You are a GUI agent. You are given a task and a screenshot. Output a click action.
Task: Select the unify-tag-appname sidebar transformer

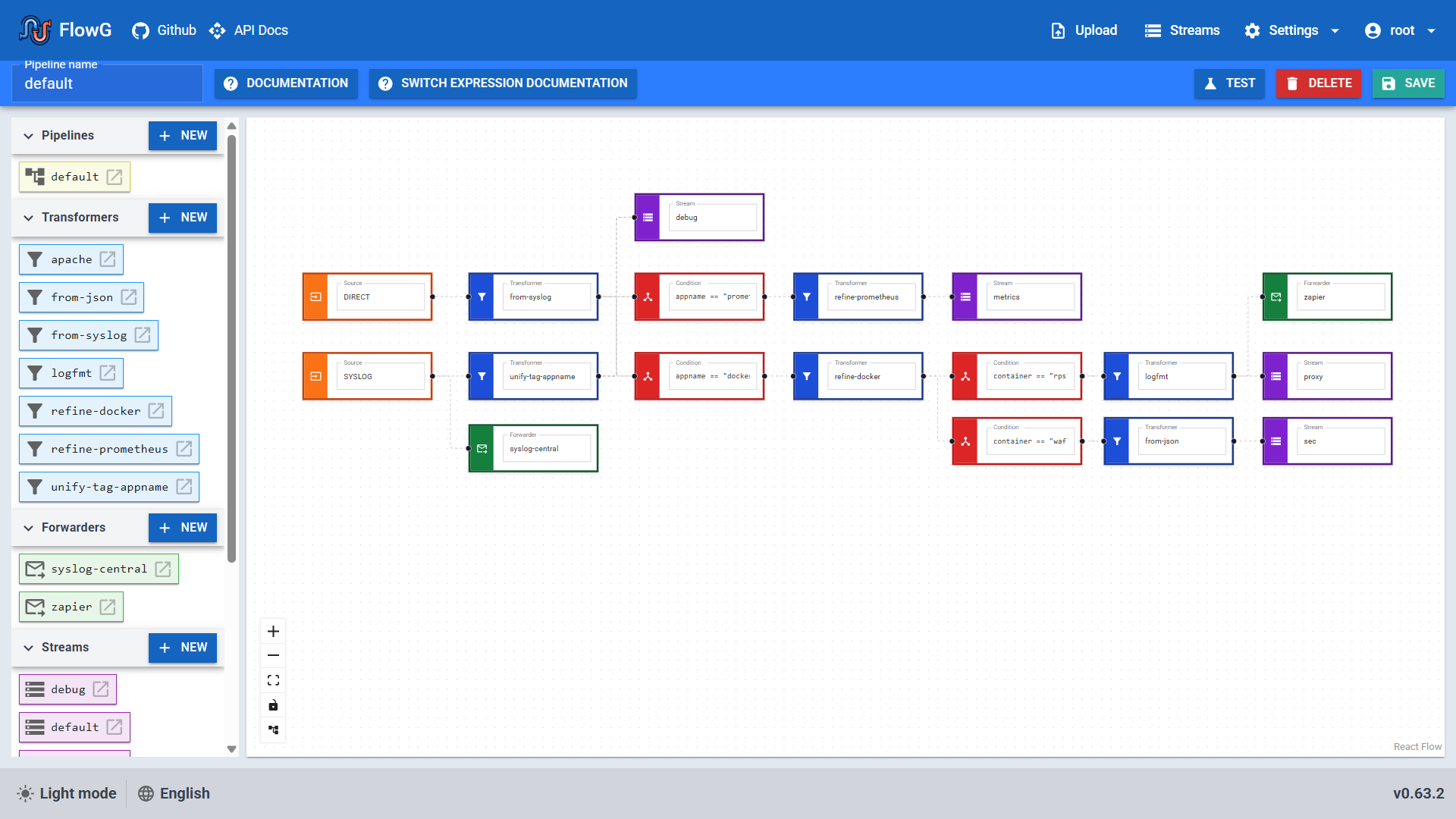click(109, 487)
